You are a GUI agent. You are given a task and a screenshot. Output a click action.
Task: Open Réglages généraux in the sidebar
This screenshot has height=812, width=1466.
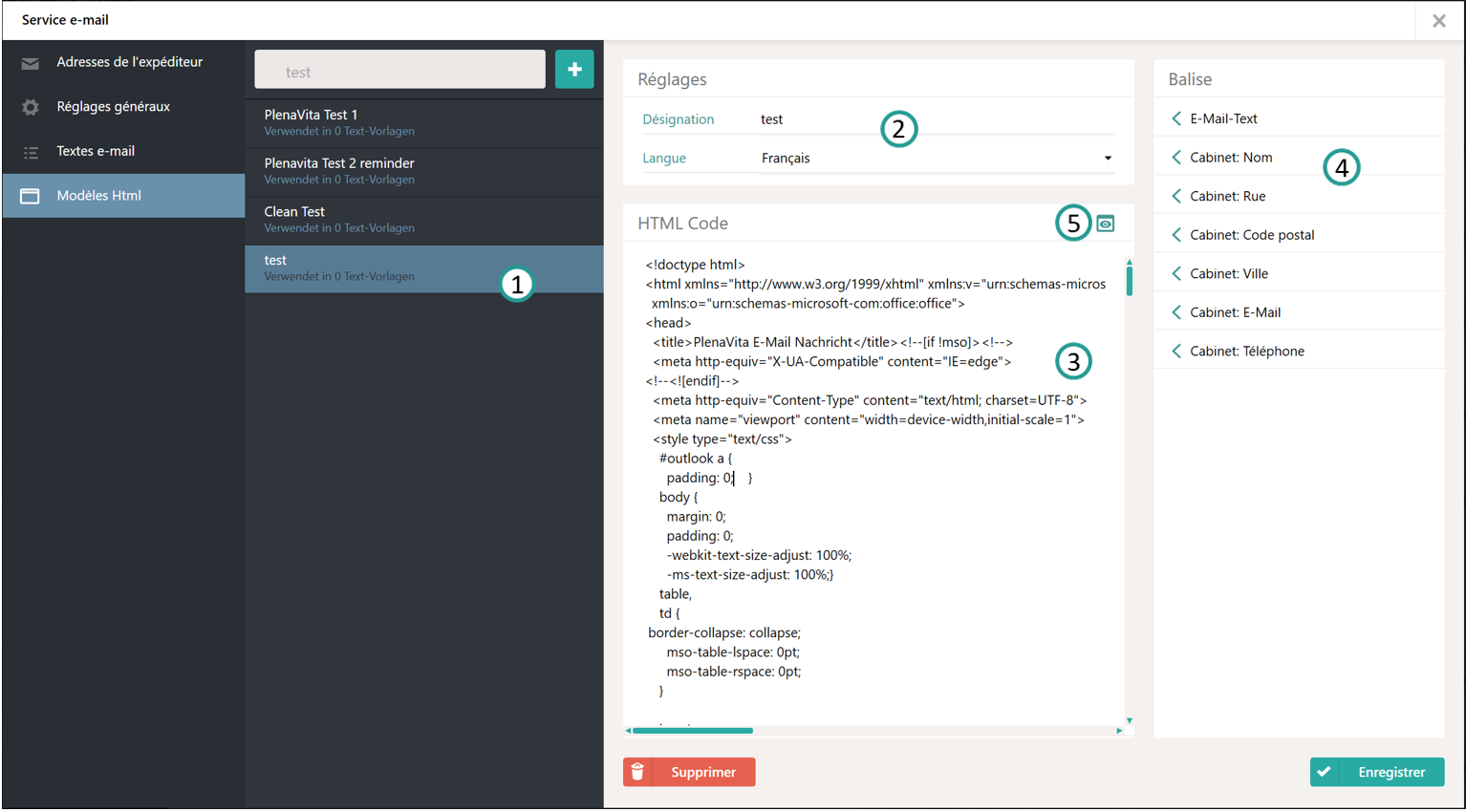pyautogui.click(x=113, y=107)
